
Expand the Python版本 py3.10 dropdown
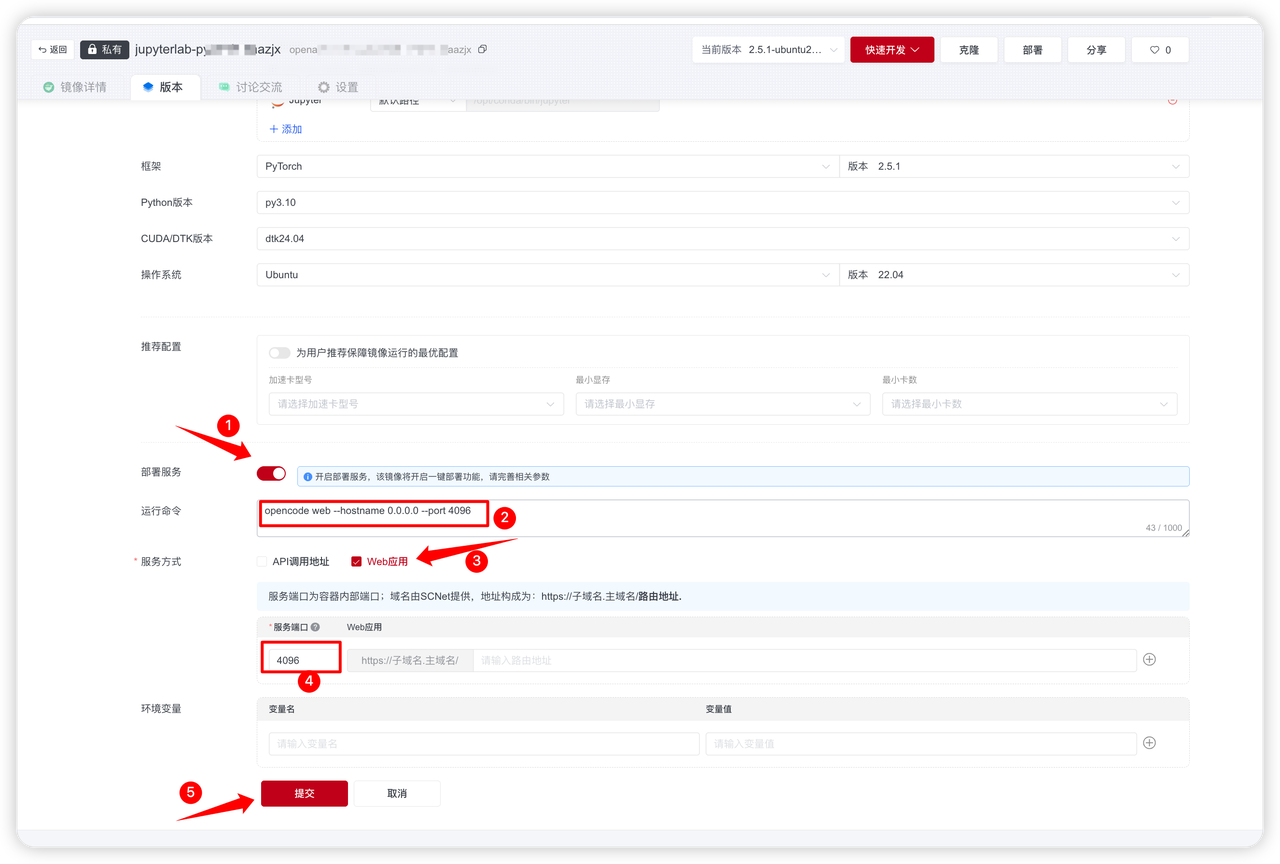[x=723, y=202]
